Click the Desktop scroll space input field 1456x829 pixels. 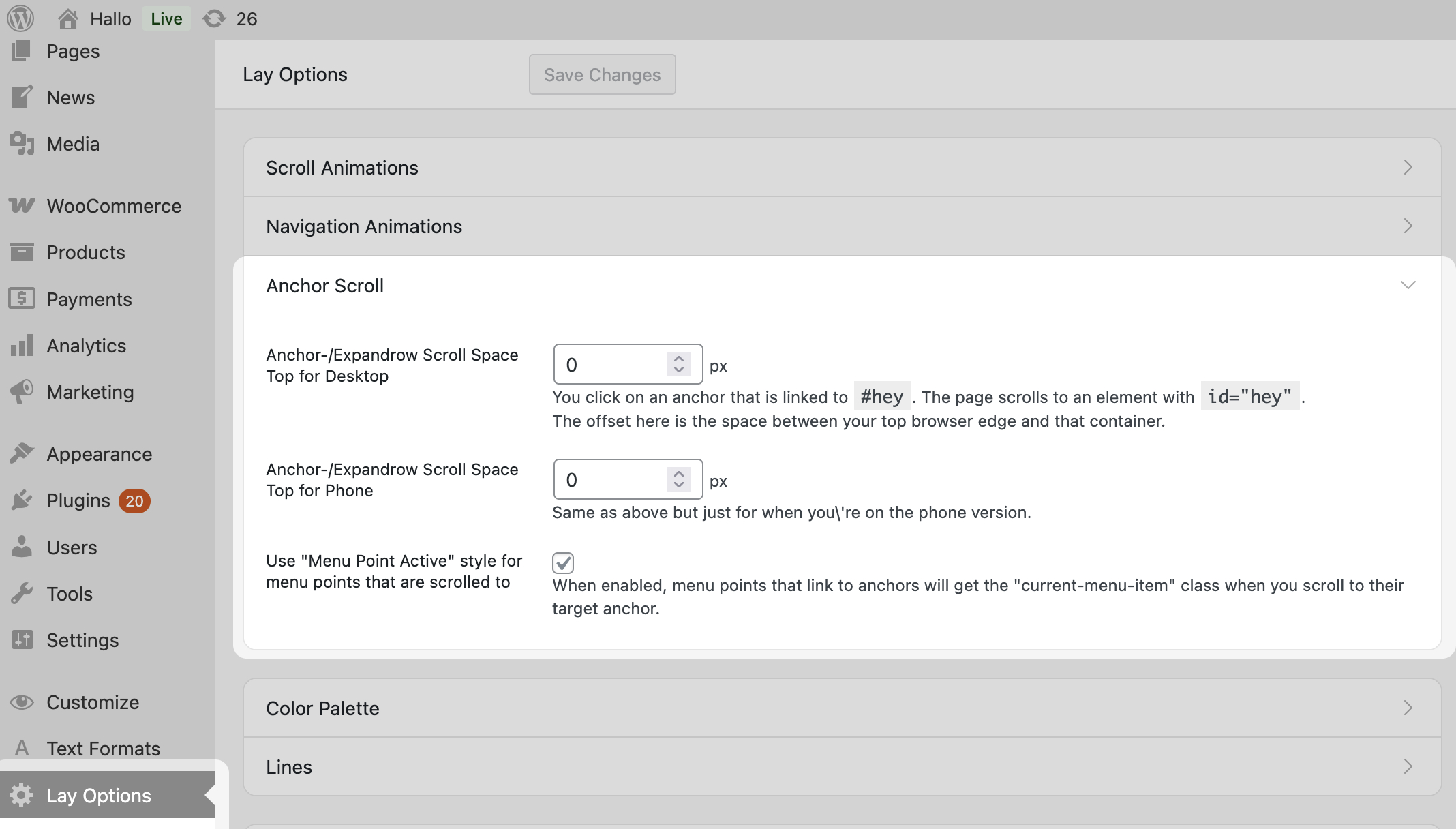click(x=610, y=365)
